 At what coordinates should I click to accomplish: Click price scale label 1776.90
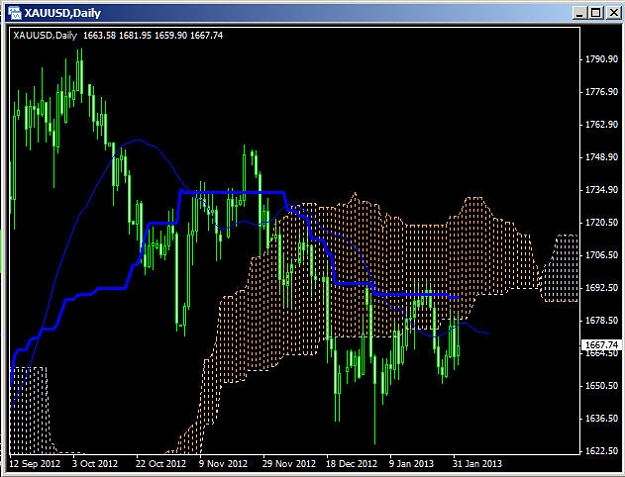601,92
